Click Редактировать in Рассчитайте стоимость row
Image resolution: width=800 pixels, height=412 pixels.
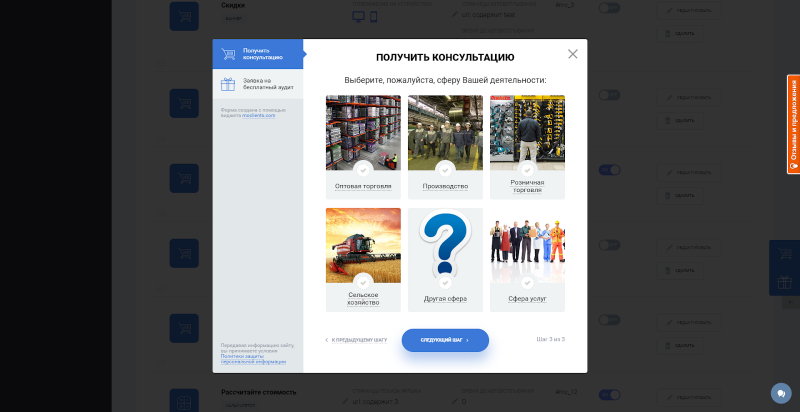coord(689,397)
